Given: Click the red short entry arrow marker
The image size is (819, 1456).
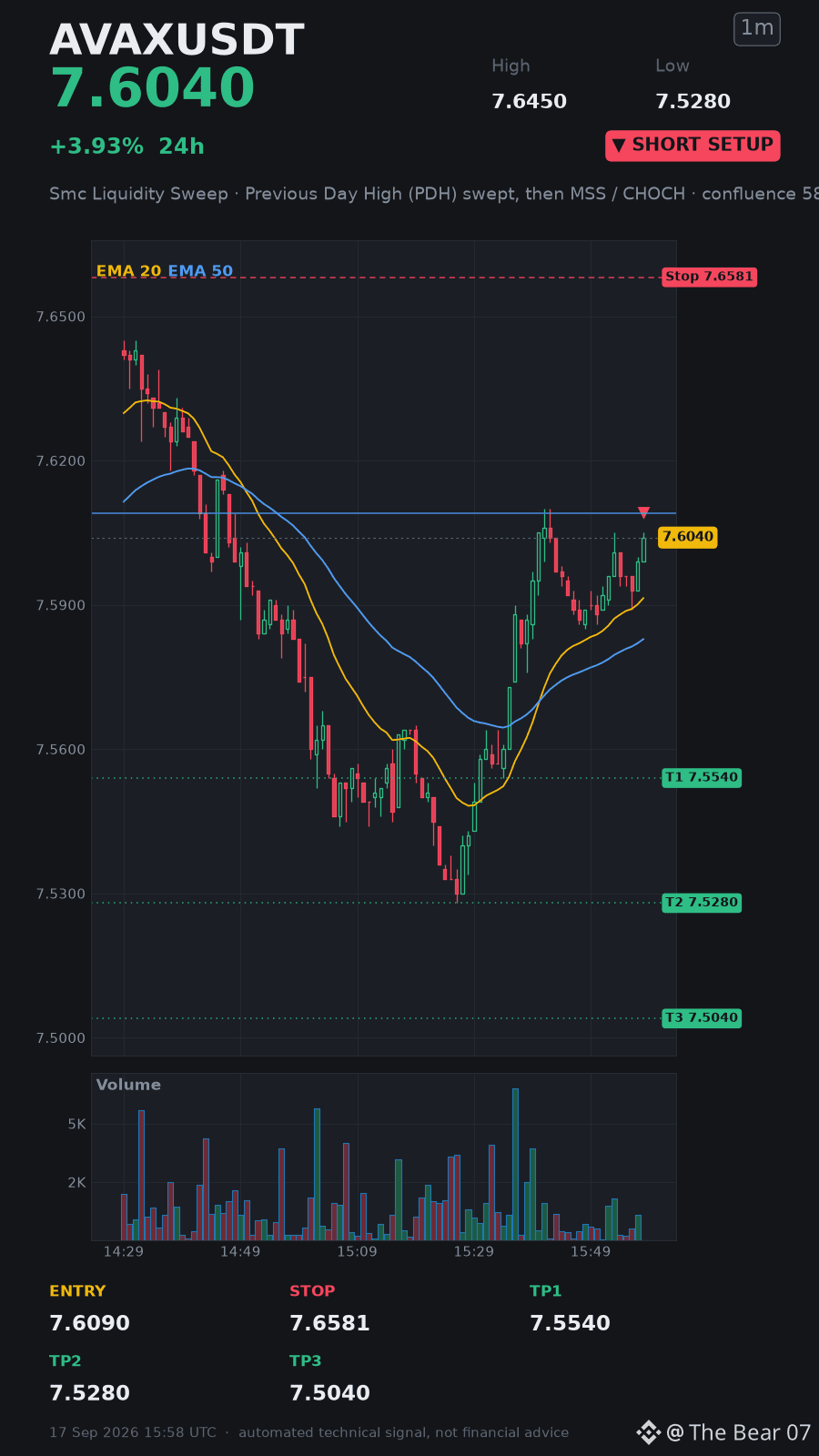Looking at the screenshot, I should (x=643, y=512).
